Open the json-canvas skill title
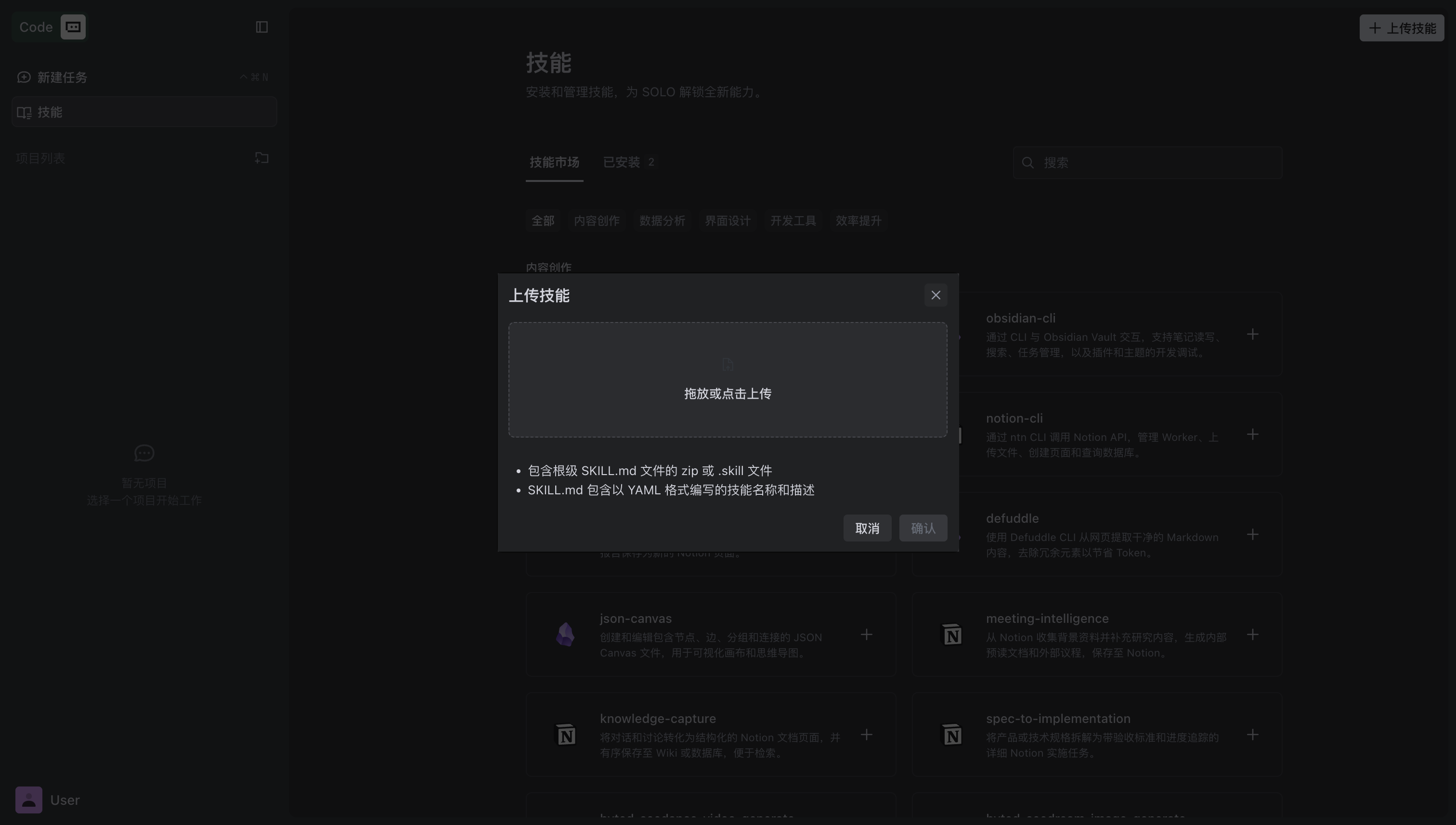Image resolution: width=1456 pixels, height=825 pixels. point(636,619)
